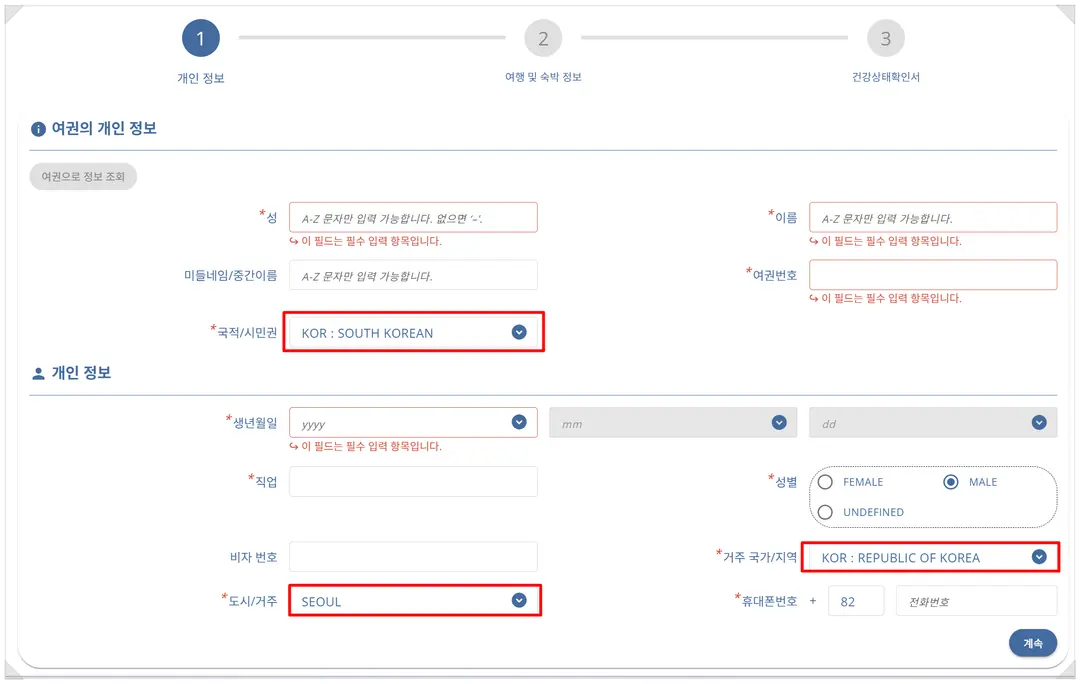The height and width of the screenshot is (684, 1080).
Task: Expand the birth year yyyy dropdown
Action: pos(519,422)
